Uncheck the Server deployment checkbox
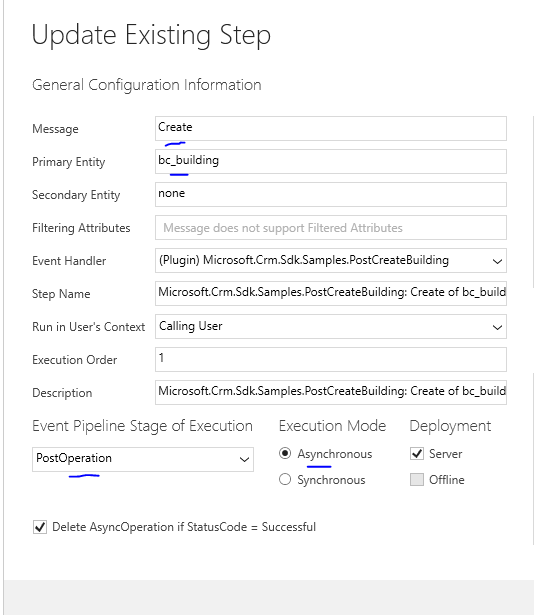This screenshot has width=534, height=615. pyautogui.click(x=417, y=453)
